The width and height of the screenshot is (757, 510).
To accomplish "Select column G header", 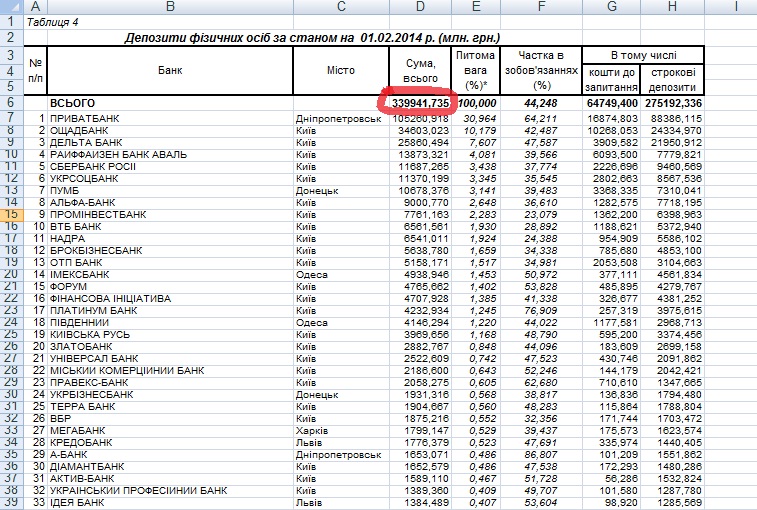I will point(611,7).
